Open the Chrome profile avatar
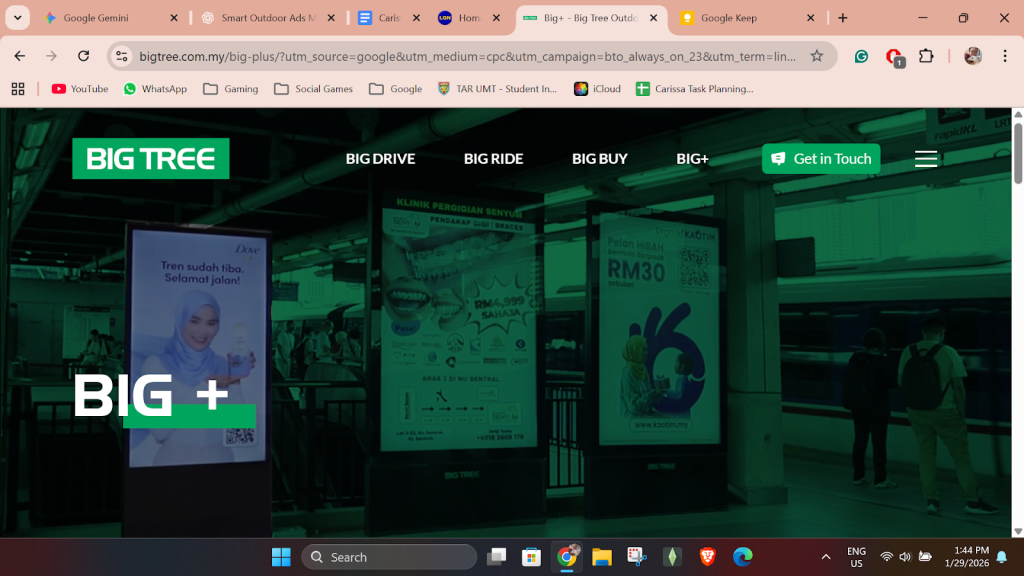Image resolution: width=1024 pixels, height=576 pixels. pyautogui.click(x=972, y=56)
